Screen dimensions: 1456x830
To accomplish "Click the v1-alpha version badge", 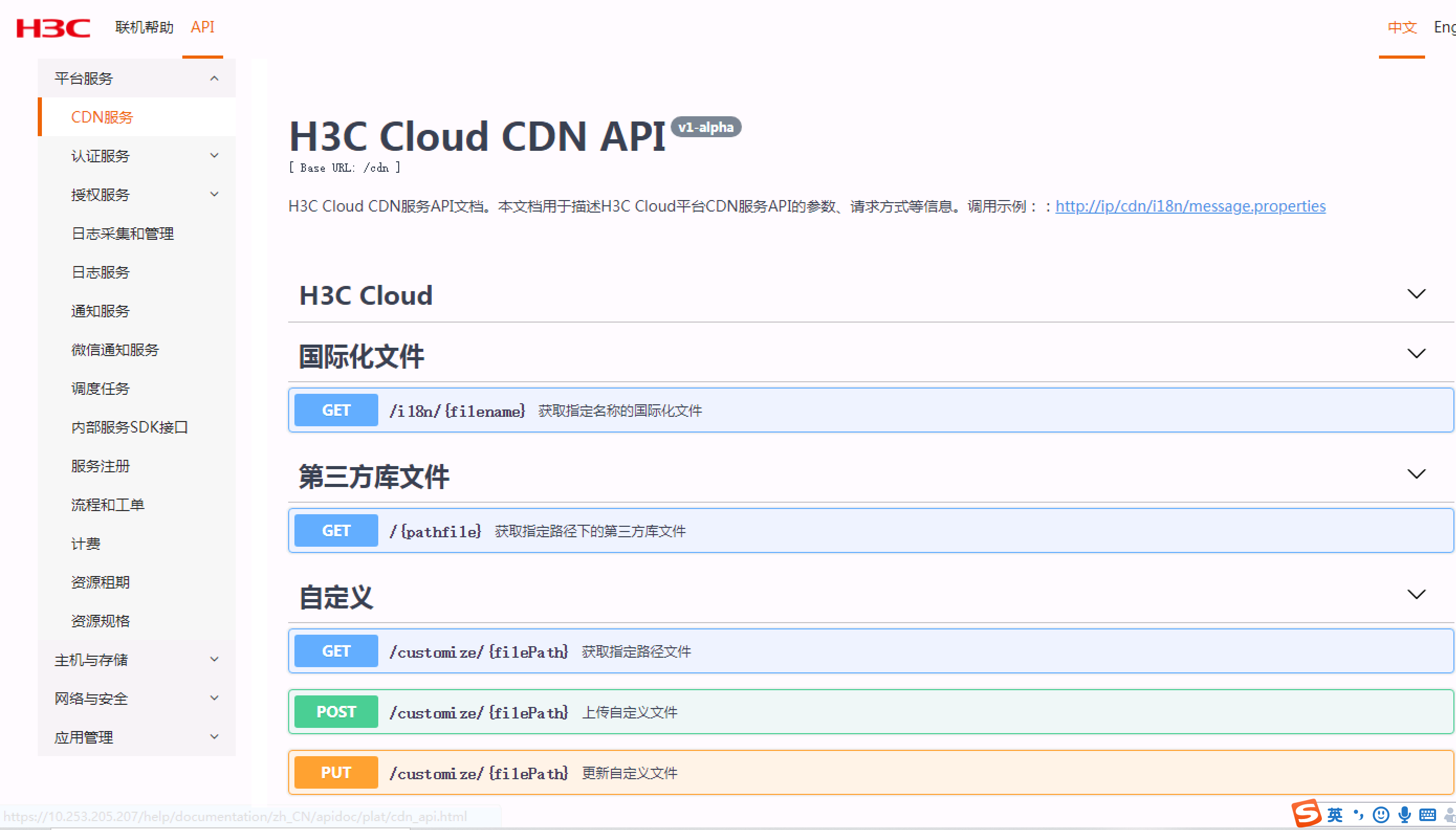I will click(x=706, y=127).
